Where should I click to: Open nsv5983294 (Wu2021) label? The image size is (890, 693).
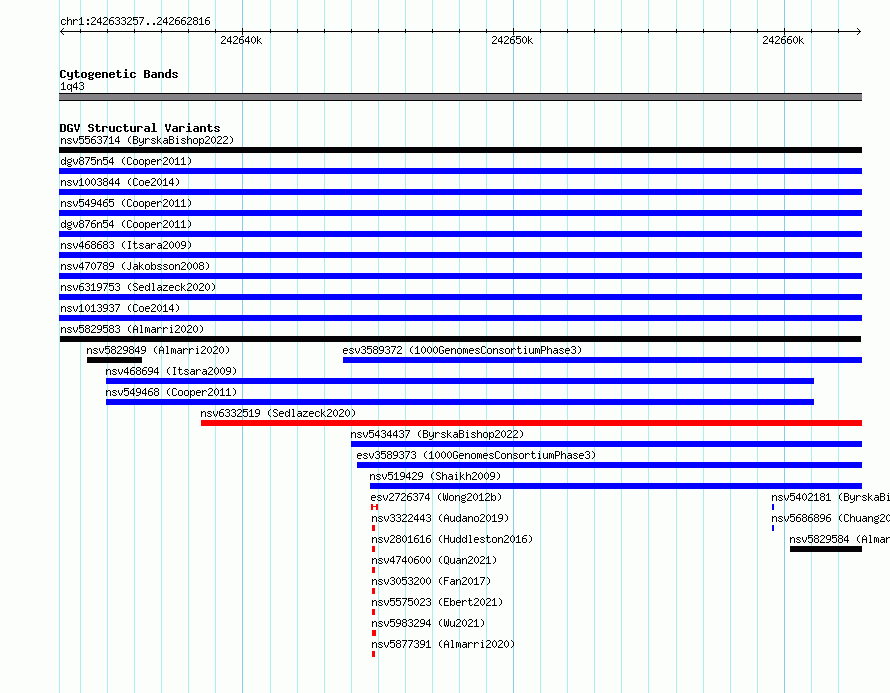pyautogui.click(x=428, y=623)
